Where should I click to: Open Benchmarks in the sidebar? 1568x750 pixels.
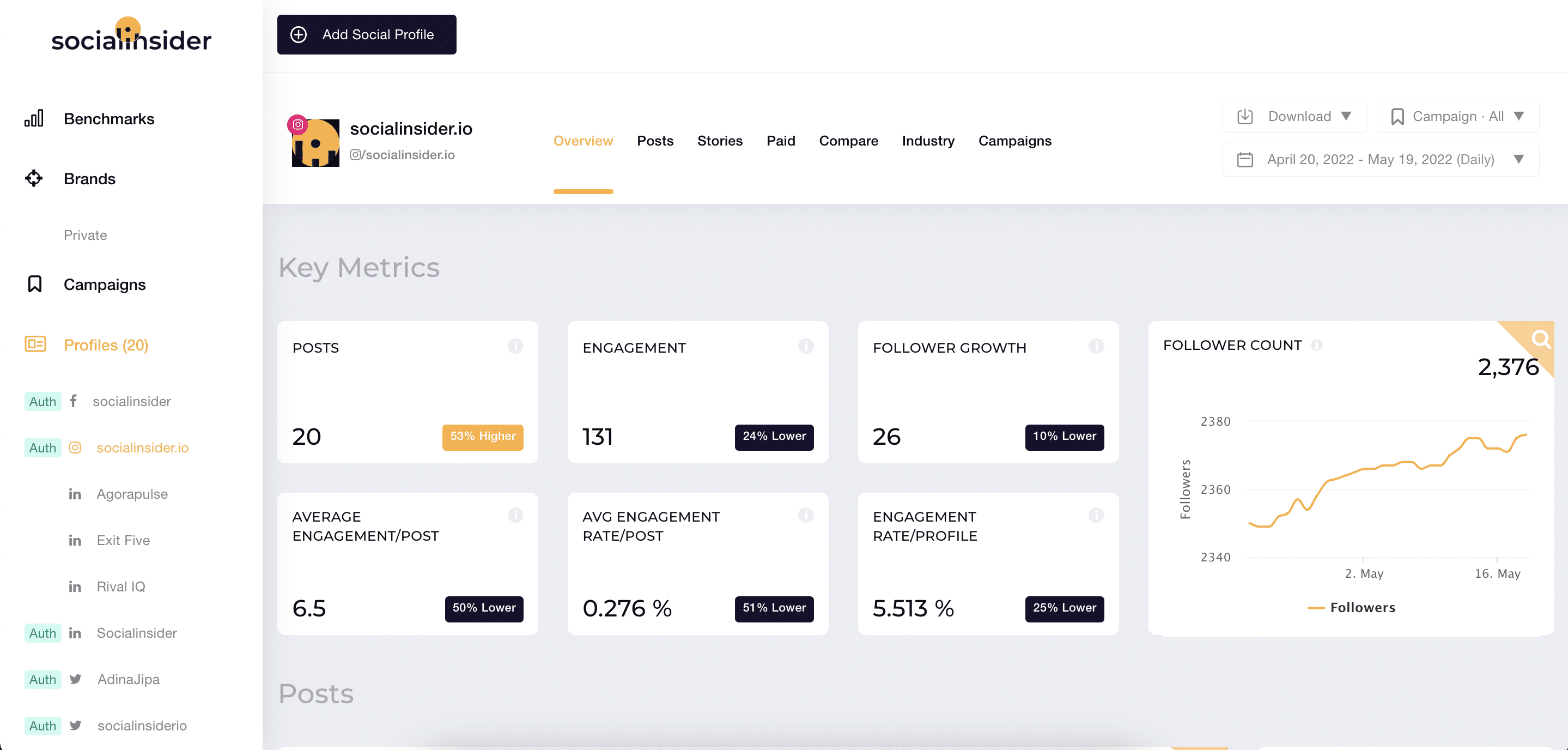pyautogui.click(x=109, y=119)
